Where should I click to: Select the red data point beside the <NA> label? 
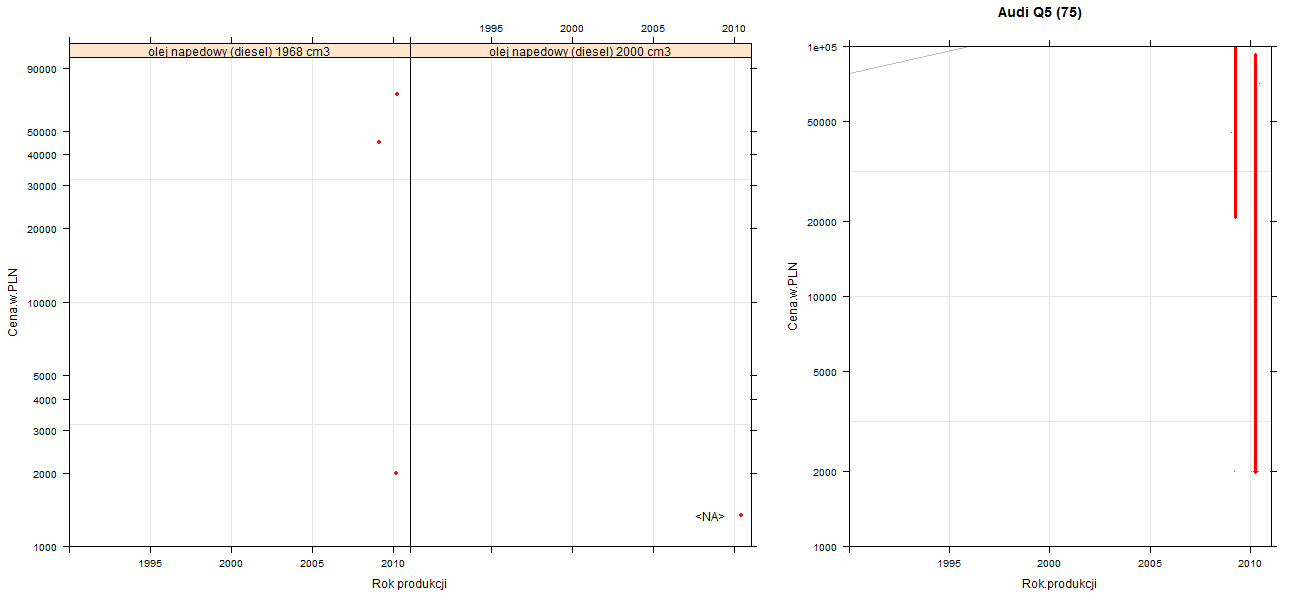click(741, 515)
